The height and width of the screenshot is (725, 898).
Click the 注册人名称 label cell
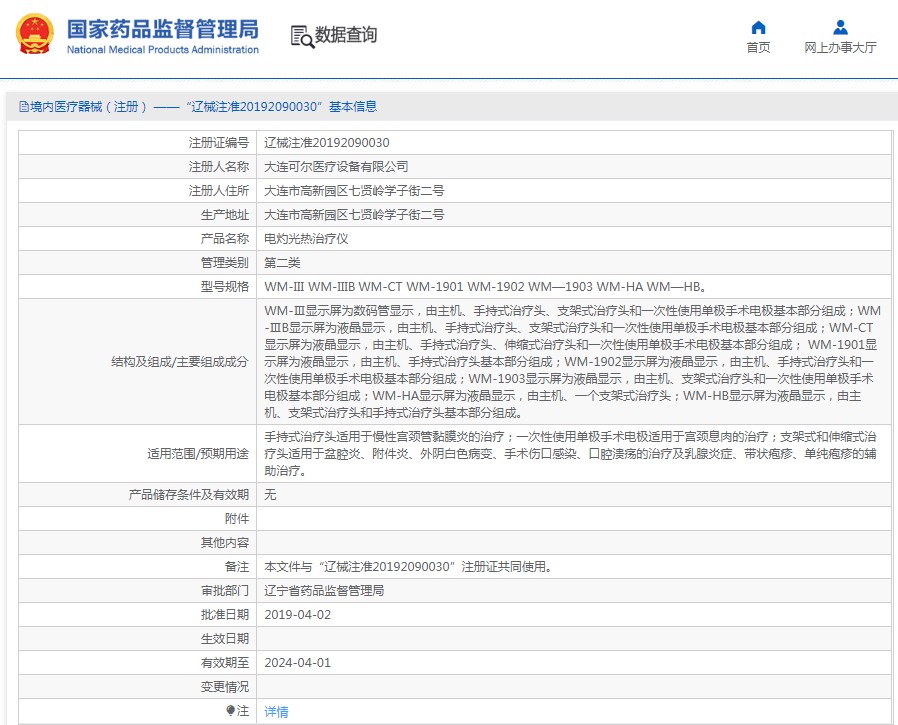click(x=137, y=167)
